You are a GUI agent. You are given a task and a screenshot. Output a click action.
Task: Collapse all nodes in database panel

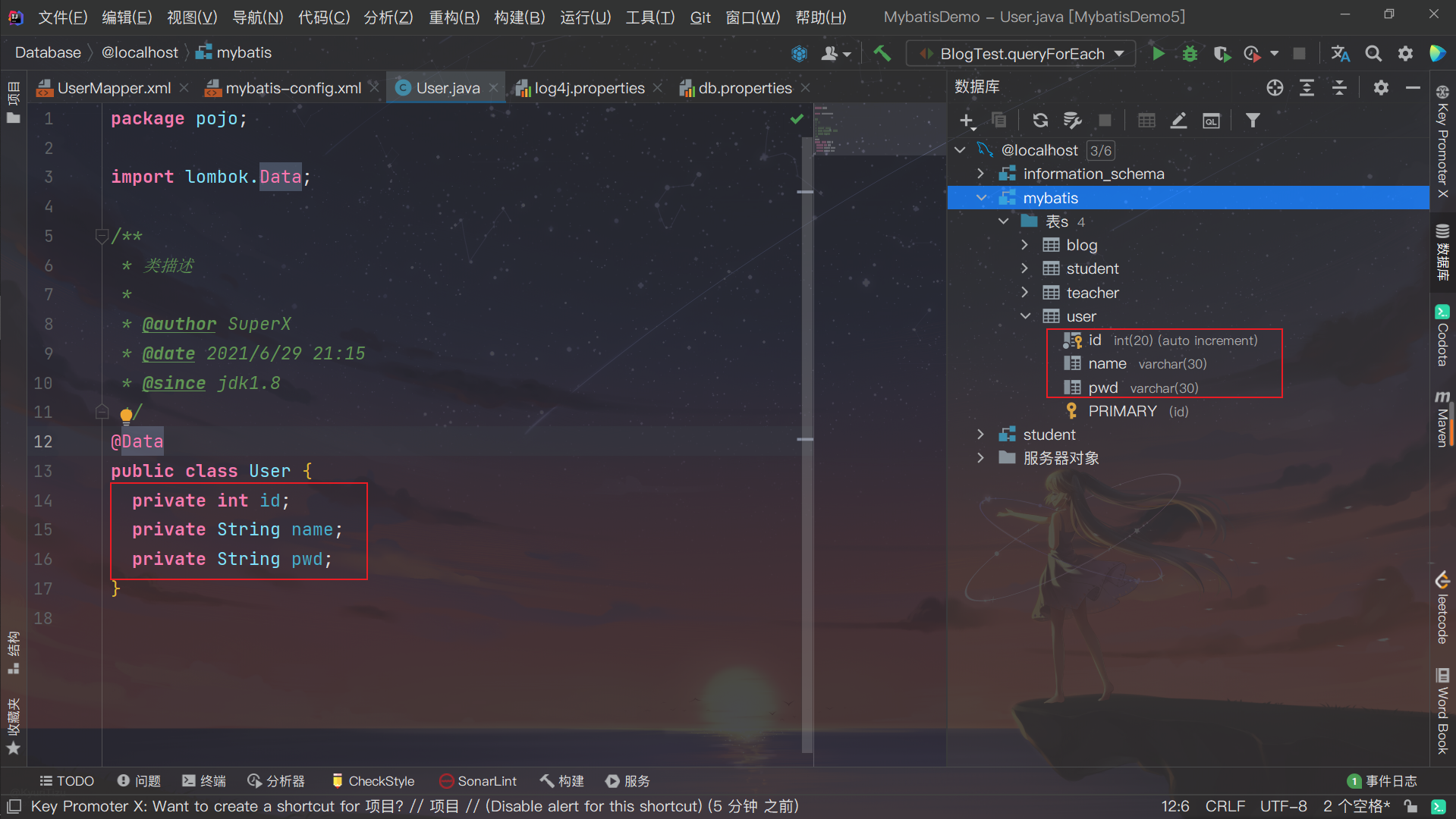pyautogui.click(x=1339, y=87)
